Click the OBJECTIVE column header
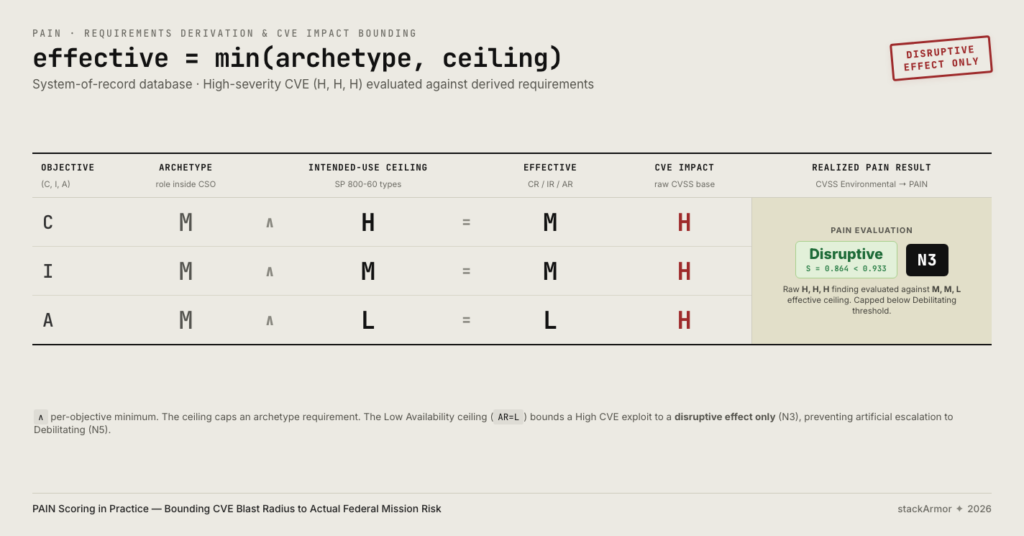 [68, 168]
